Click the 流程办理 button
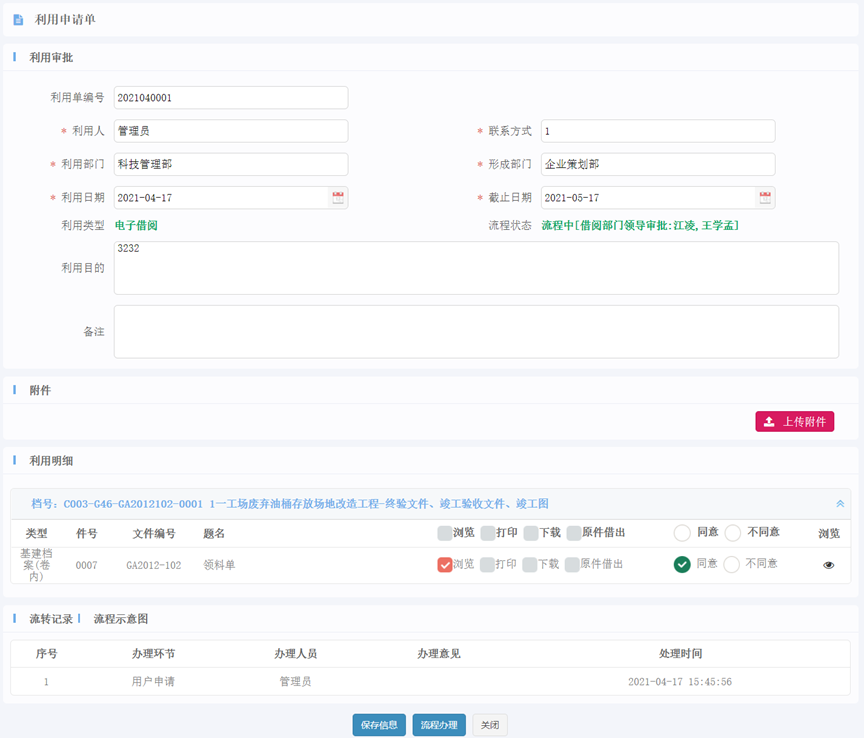The image size is (864, 738). (x=439, y=725)
